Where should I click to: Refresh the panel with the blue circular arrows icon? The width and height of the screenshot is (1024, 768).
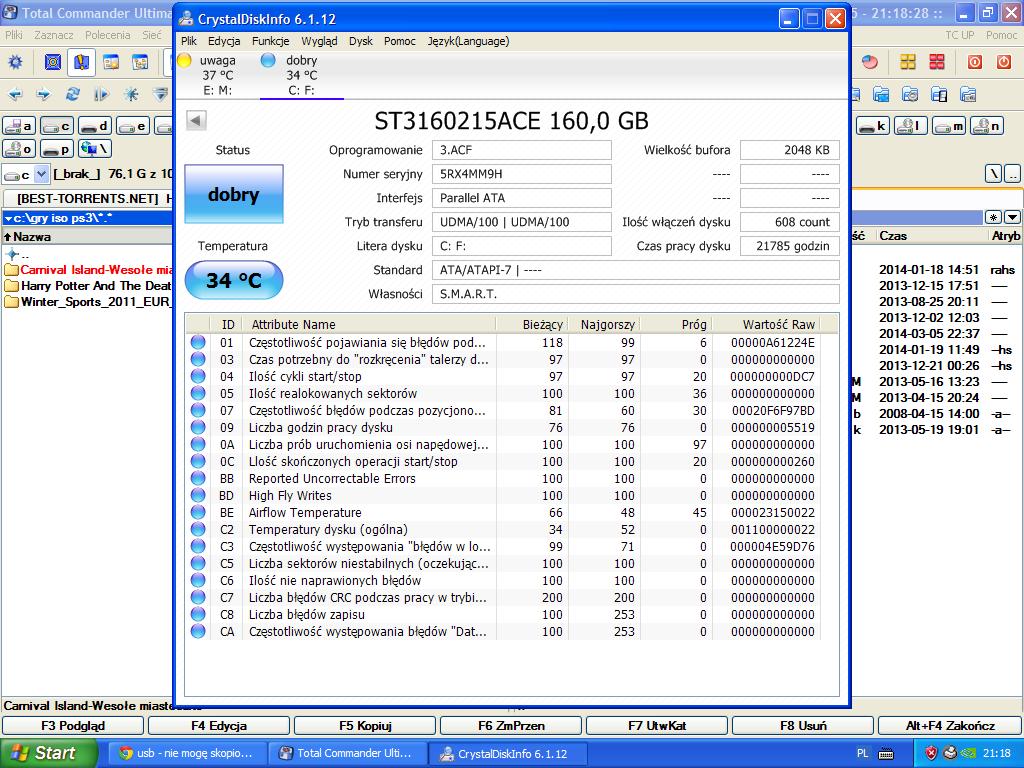tap(72, 94)
